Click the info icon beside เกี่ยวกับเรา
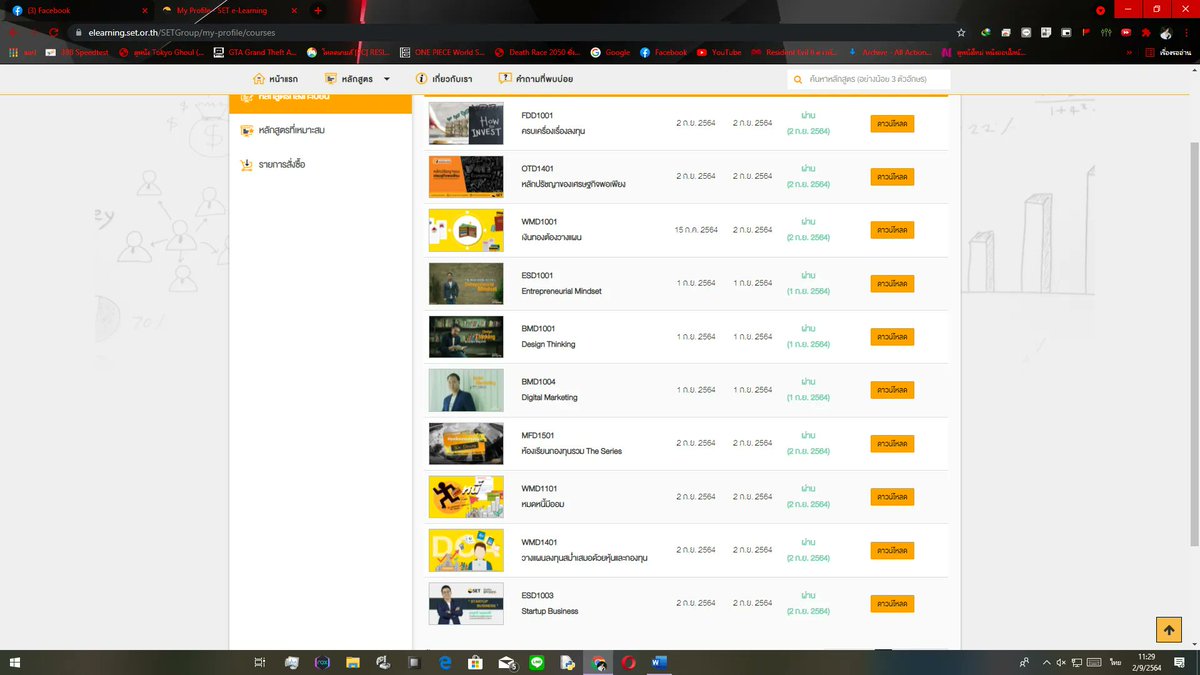 click(x=421, y=79)
